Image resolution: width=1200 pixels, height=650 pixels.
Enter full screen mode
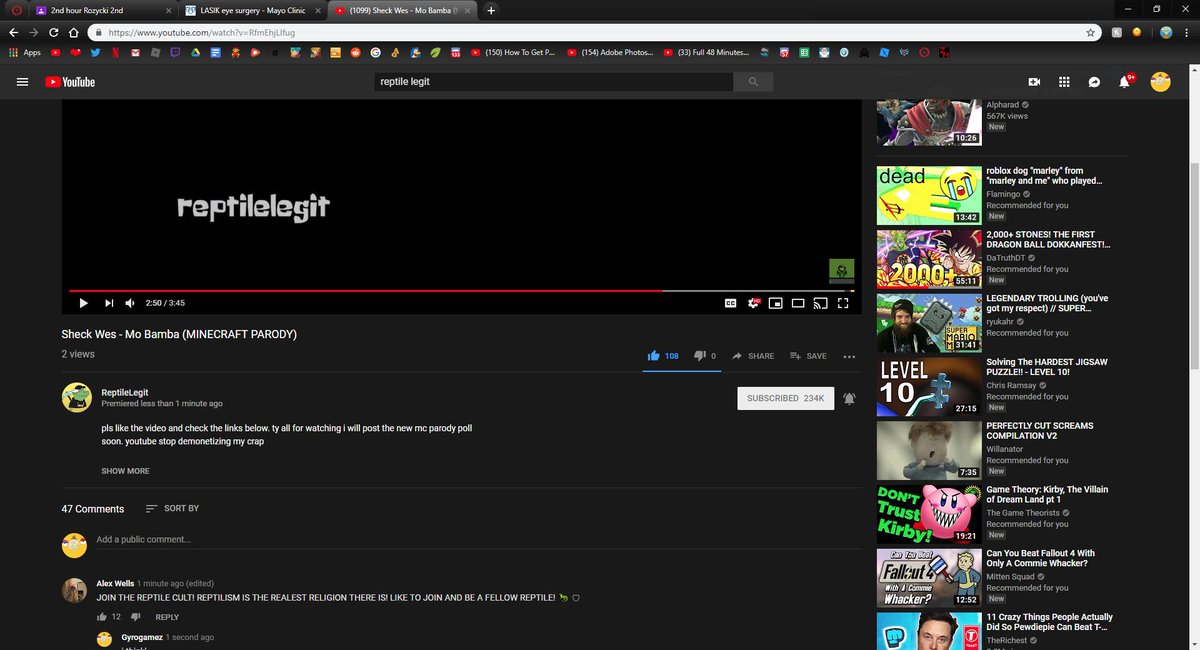coord(843,303)
